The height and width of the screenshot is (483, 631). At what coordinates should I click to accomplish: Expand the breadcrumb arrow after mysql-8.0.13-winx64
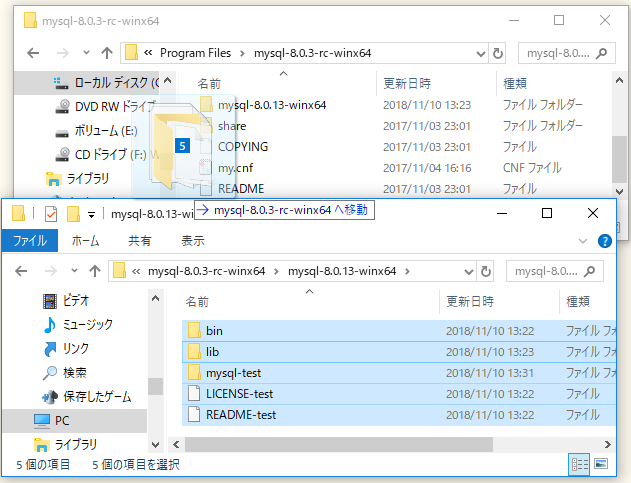click(407, 271)
